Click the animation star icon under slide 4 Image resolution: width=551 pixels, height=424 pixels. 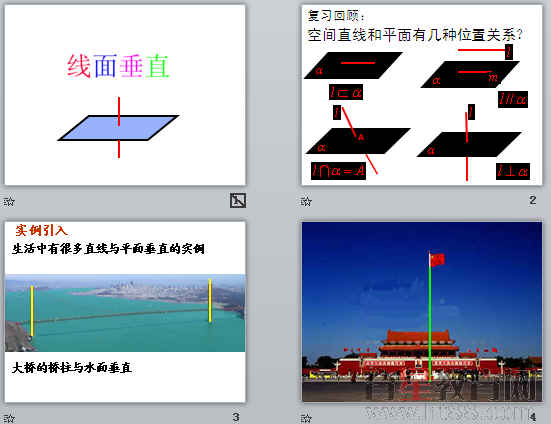[x=306, y=418]
